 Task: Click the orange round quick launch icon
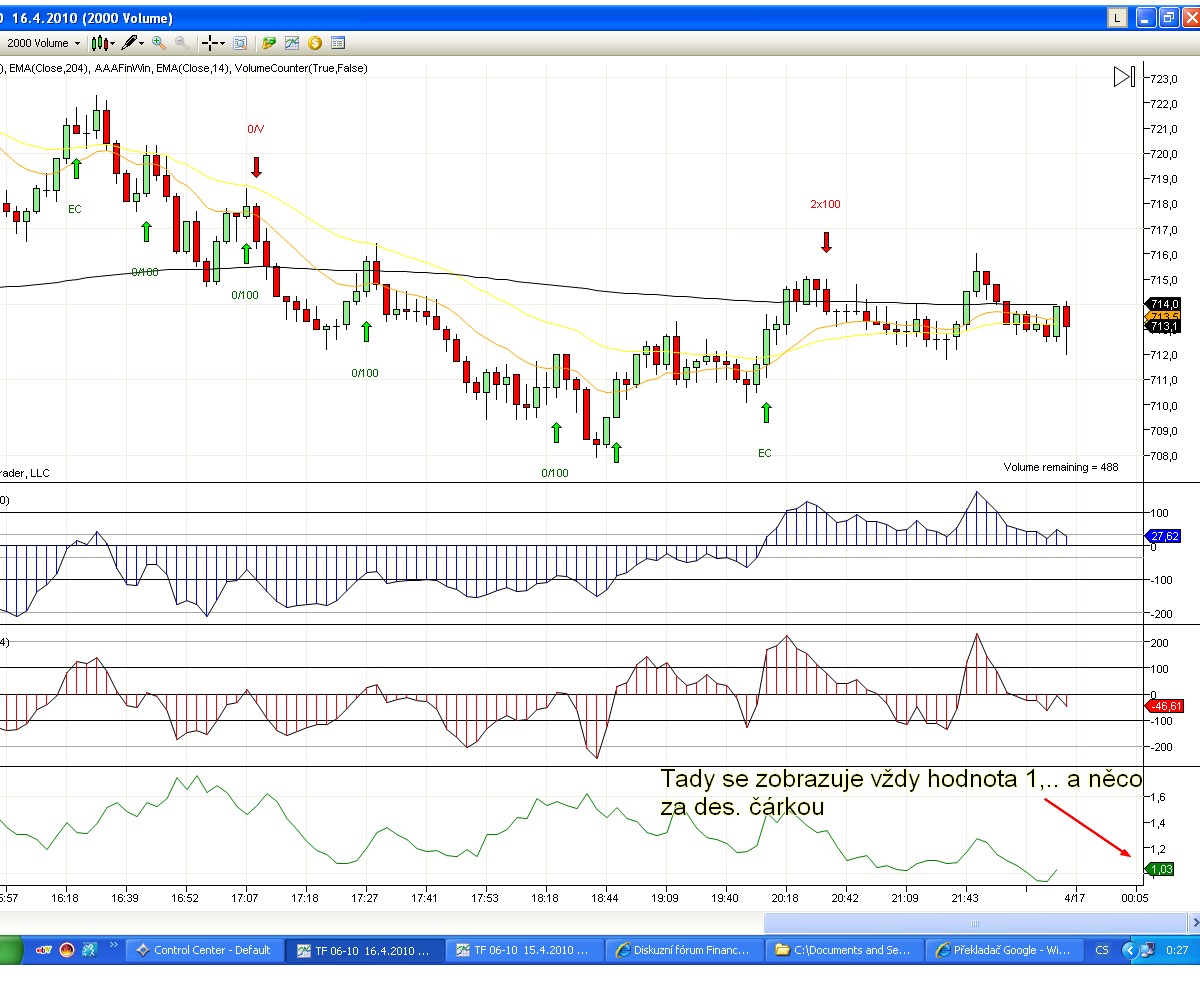click(x=67, y=950)
